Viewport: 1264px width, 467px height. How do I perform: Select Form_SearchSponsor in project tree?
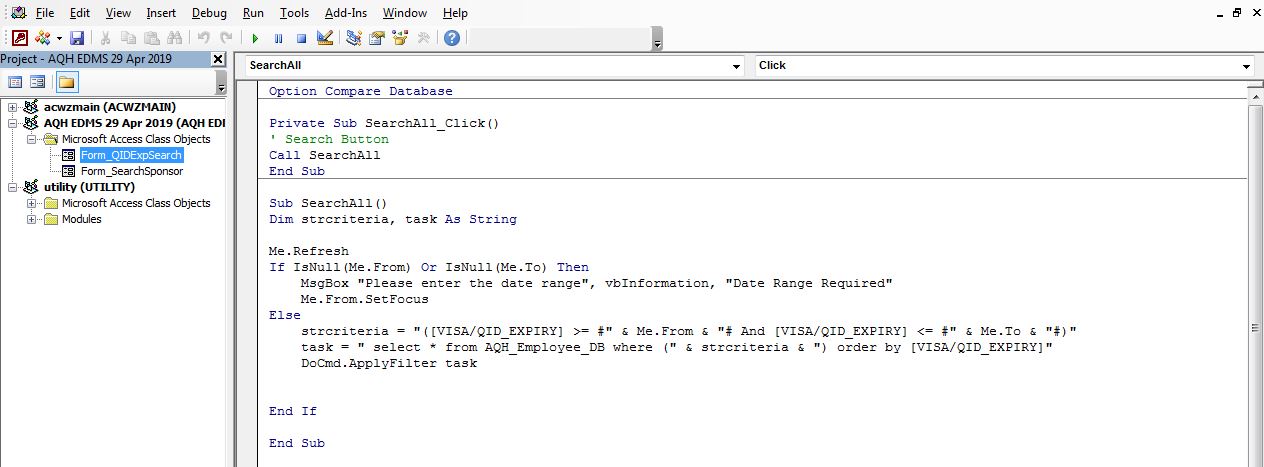point(132,171)
